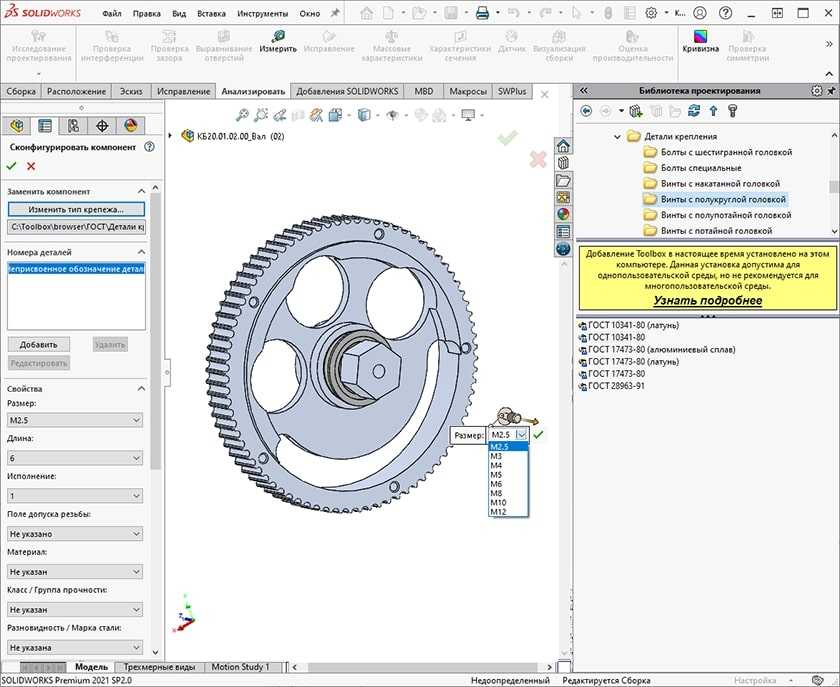Open the Инструменты menu
Viewport: 840px width, 687px height.
tap(262, 14)
